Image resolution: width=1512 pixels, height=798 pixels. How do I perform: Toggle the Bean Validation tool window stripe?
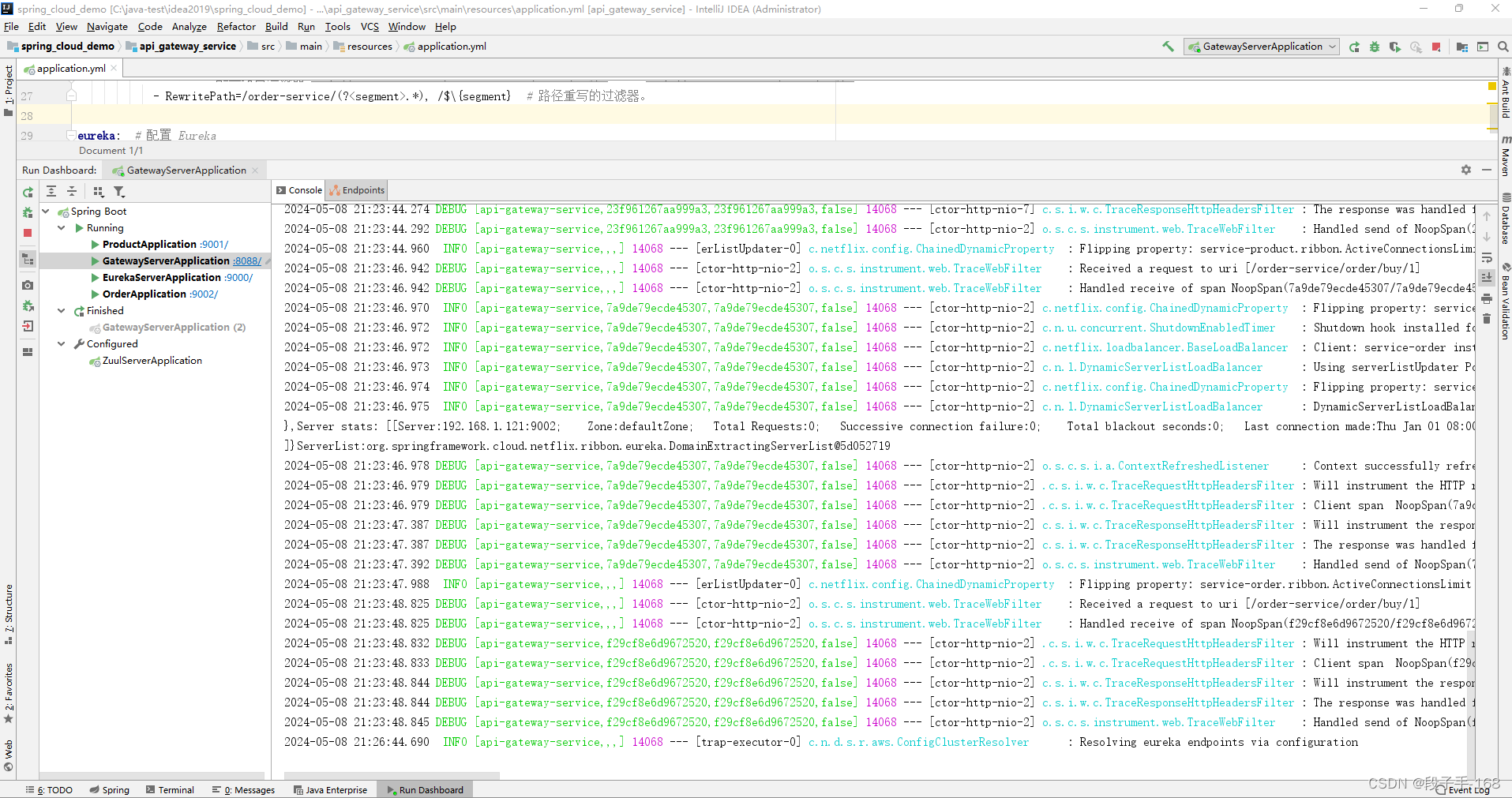pyautogui.click(x=1506, y=301)
